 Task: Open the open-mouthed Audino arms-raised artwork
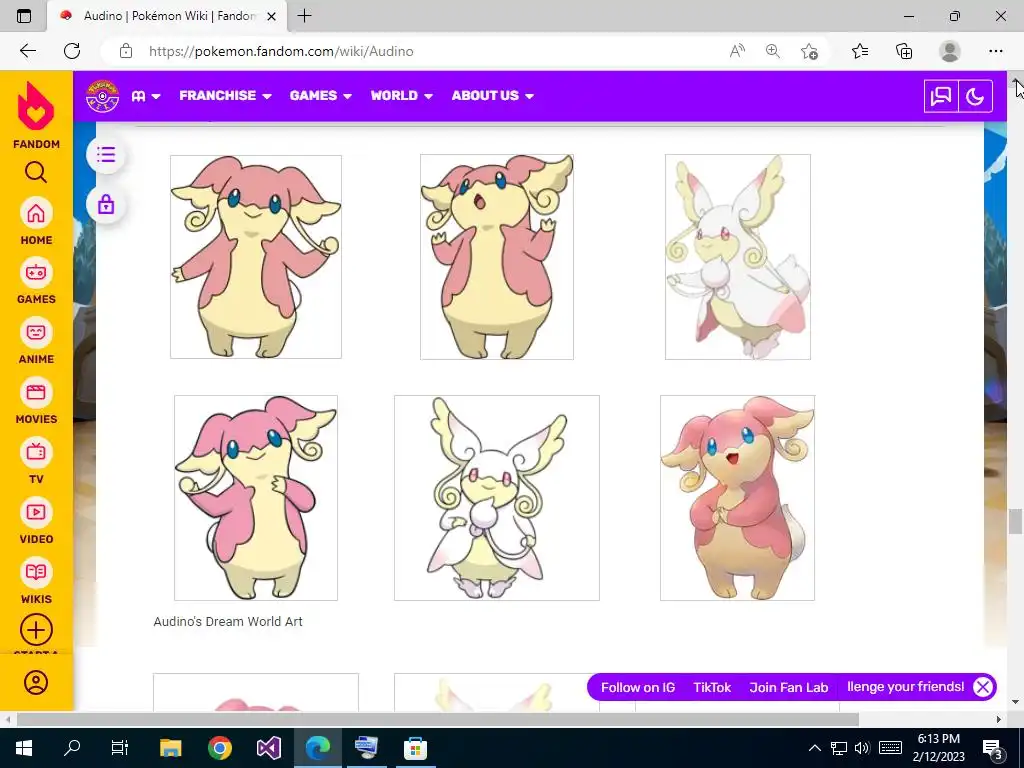[497, 257]
